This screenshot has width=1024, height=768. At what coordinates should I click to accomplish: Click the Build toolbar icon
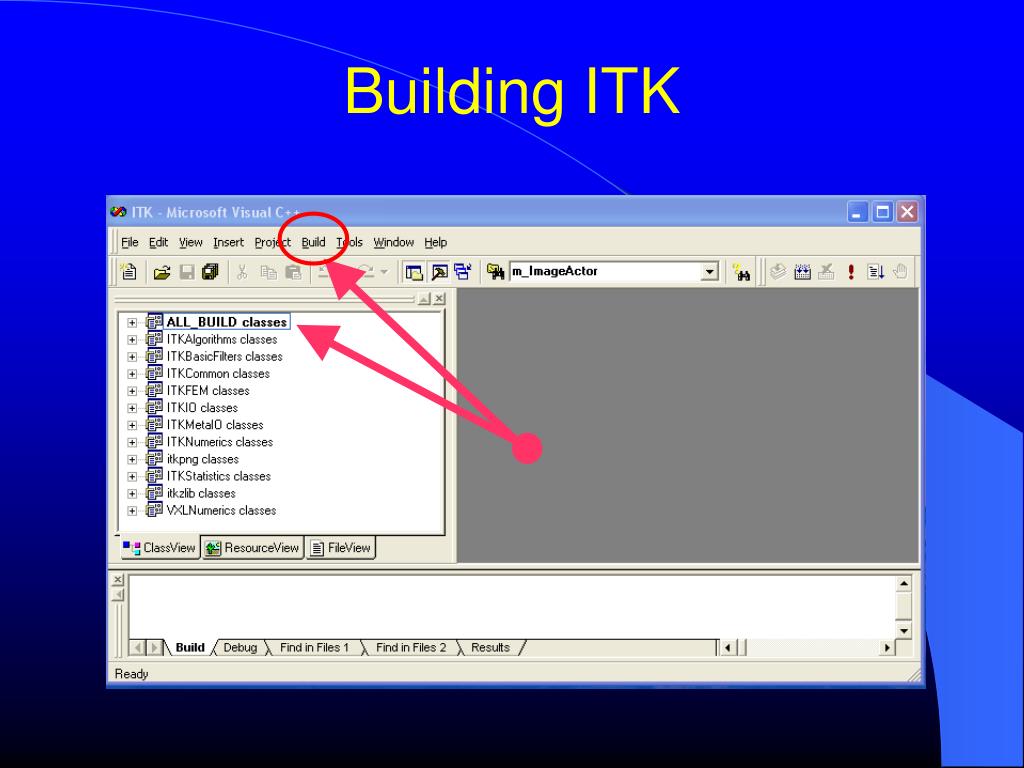coord(802,272)
